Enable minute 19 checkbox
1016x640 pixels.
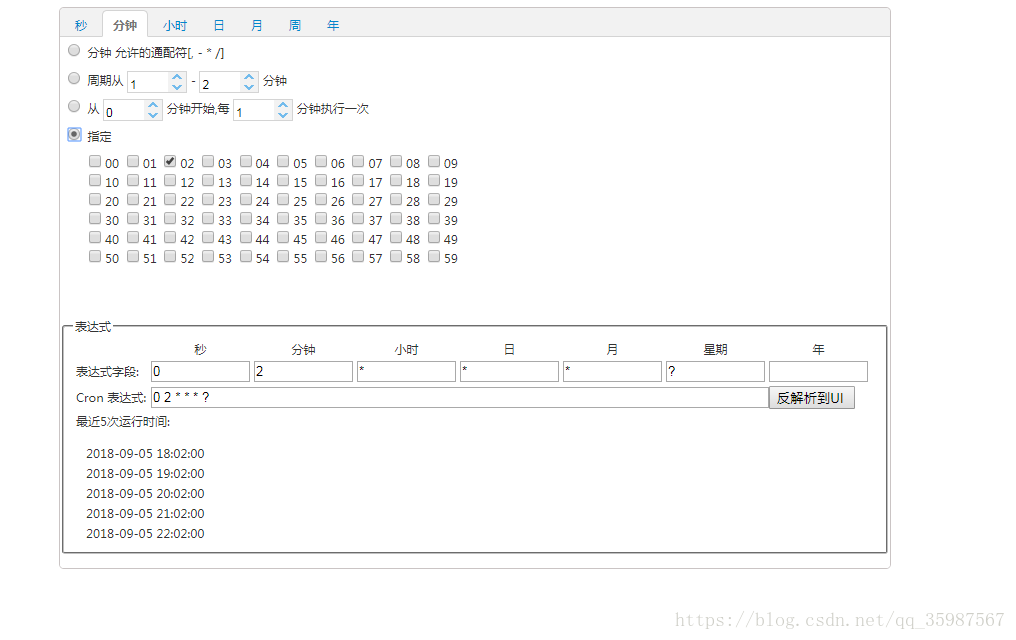[x=434, y=180]
